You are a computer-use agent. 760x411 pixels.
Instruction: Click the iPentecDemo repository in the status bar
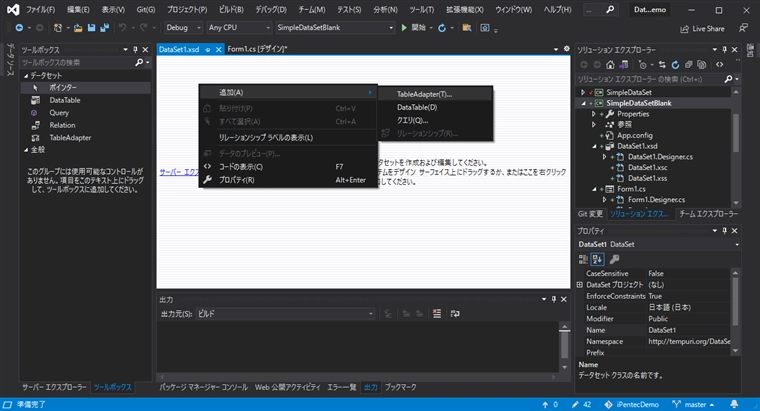pyautogui.click(x=632, y=404)
